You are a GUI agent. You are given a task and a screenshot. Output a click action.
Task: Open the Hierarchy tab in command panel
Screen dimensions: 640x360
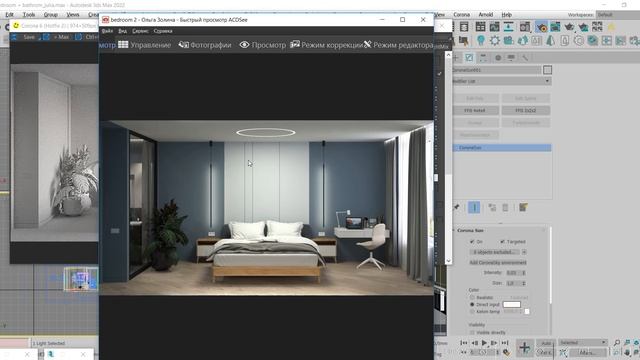coord(483,58)
